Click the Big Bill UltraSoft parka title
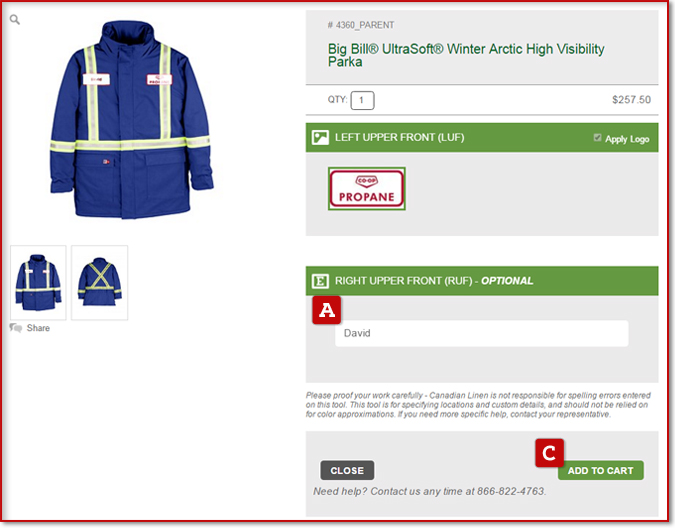Viewport: 675px width, 530px height. pyautogui.click(x=466, y=55)
